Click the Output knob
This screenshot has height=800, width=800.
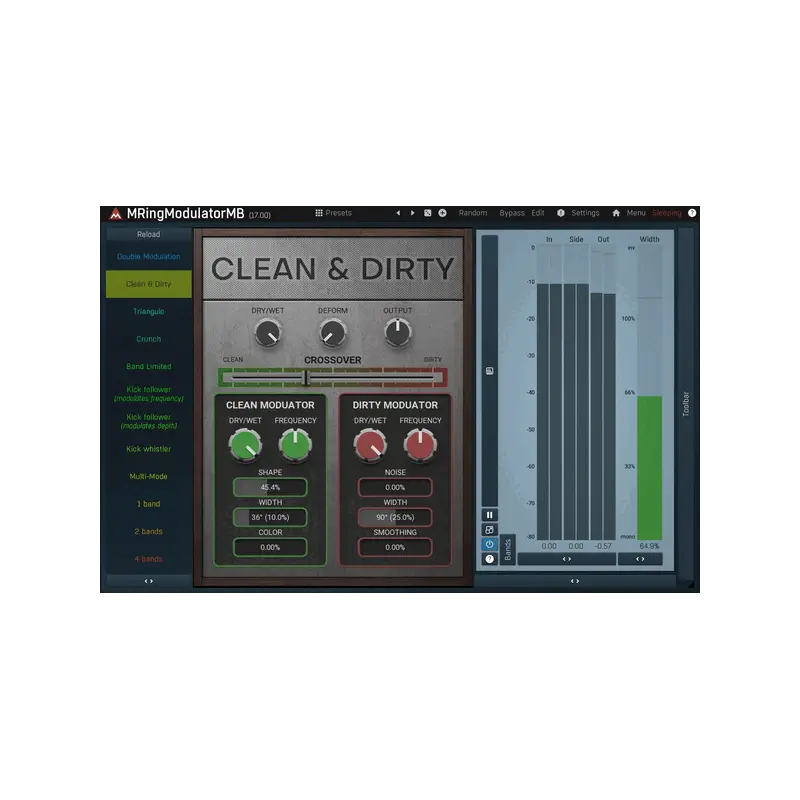coord(397,333)
